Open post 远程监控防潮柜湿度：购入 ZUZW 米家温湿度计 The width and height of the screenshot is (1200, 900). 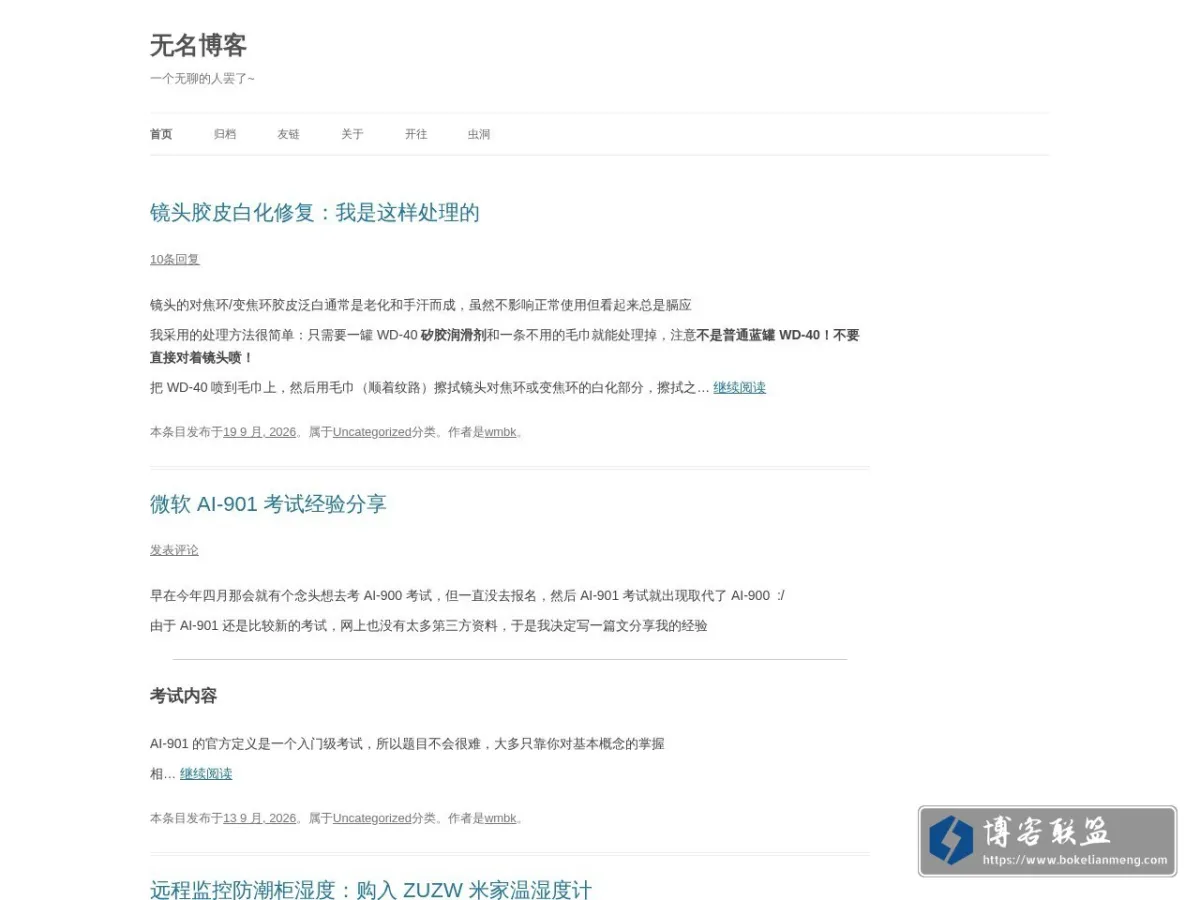371,889
